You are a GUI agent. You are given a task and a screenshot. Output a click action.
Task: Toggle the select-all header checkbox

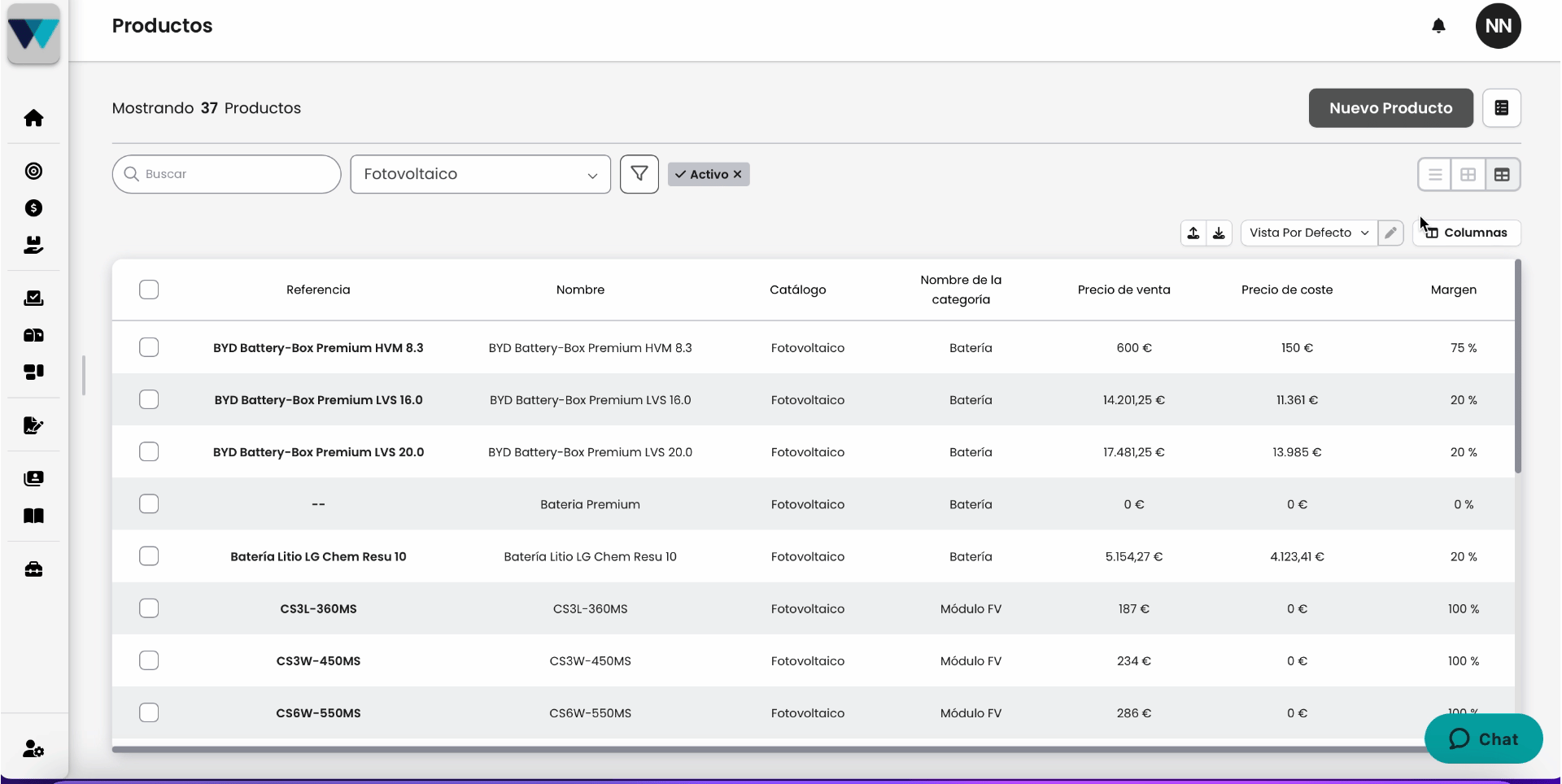(149, 290)
